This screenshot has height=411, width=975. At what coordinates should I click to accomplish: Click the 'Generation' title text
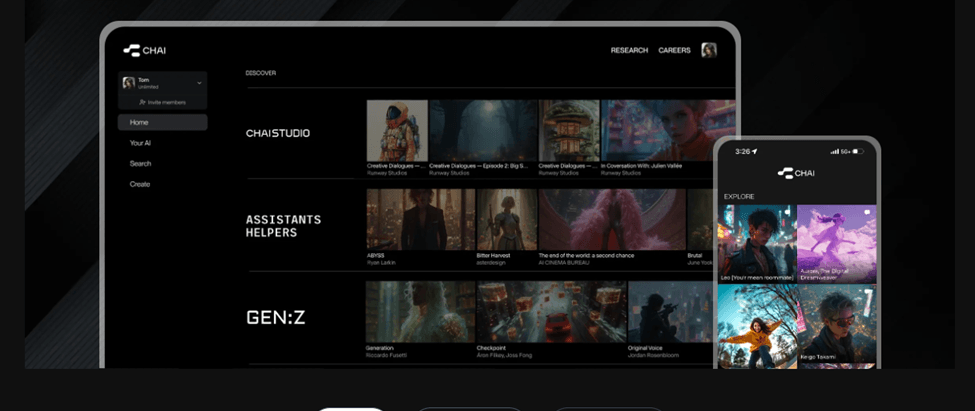(380, 348)
